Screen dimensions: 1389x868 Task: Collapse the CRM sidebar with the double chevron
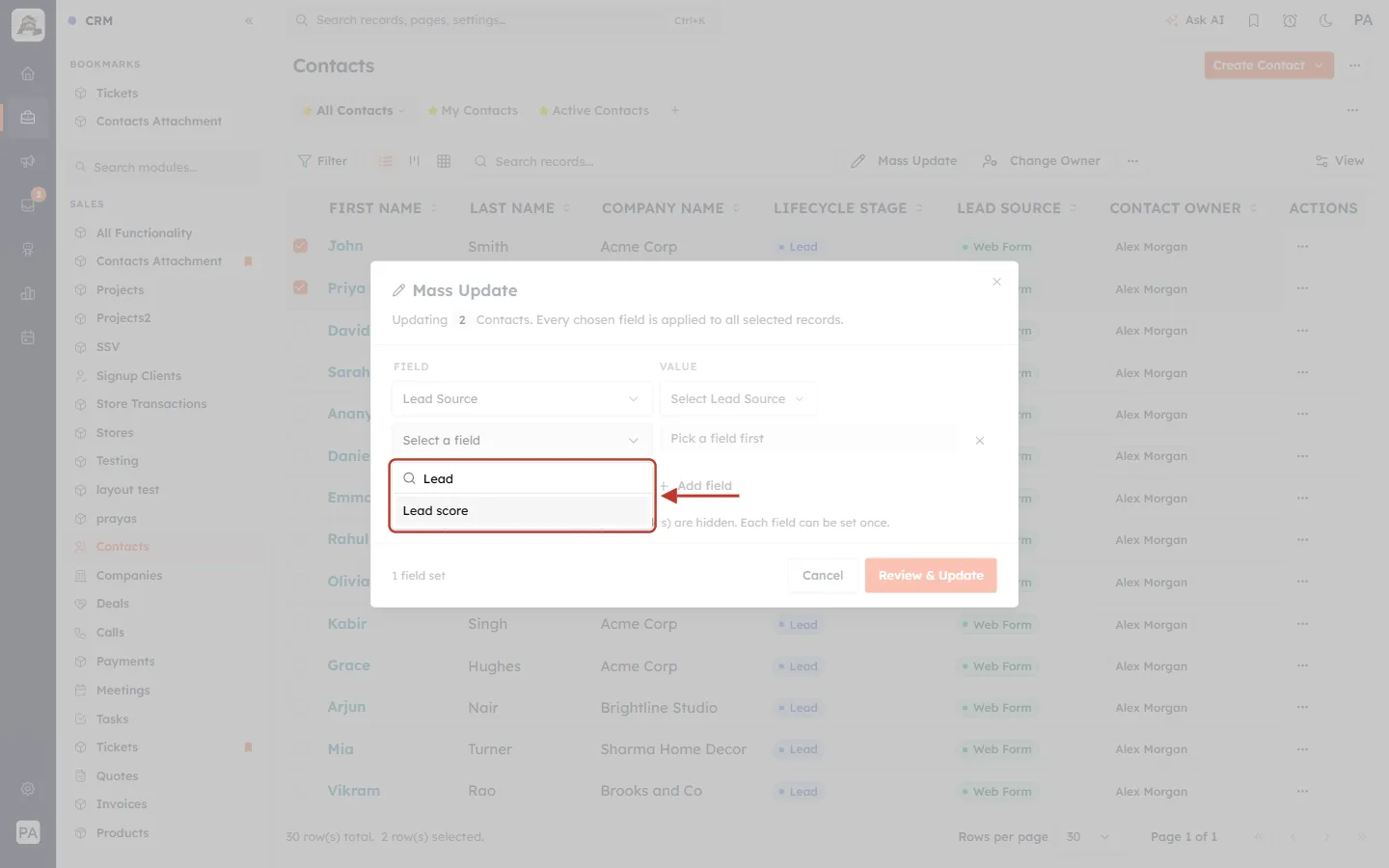[x=249, y=20]
